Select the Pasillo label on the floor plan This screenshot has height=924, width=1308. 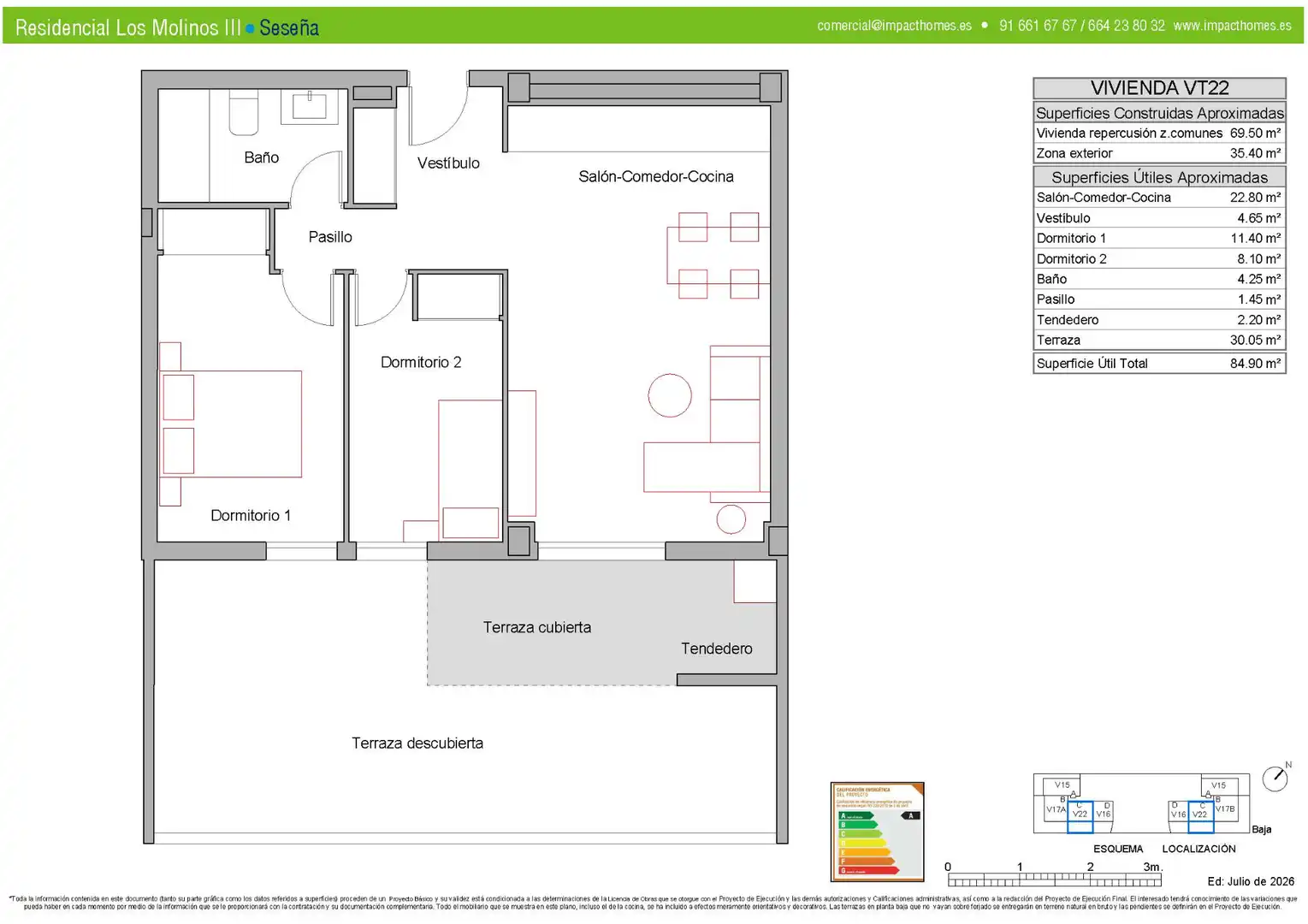[x=330, y=237]
